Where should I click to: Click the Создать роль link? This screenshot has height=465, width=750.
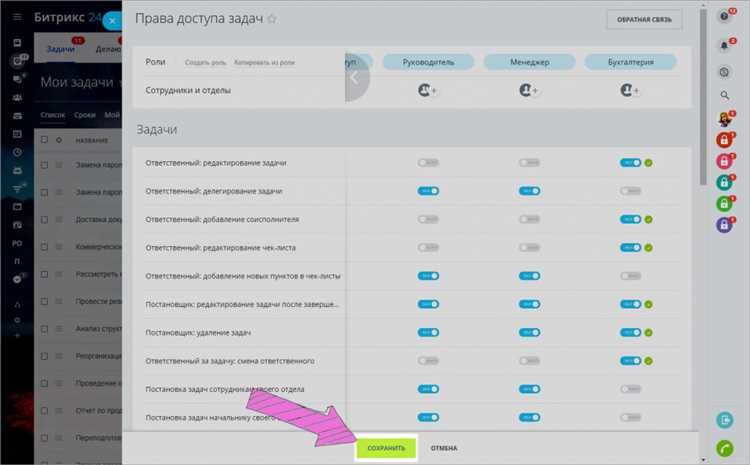205,63
